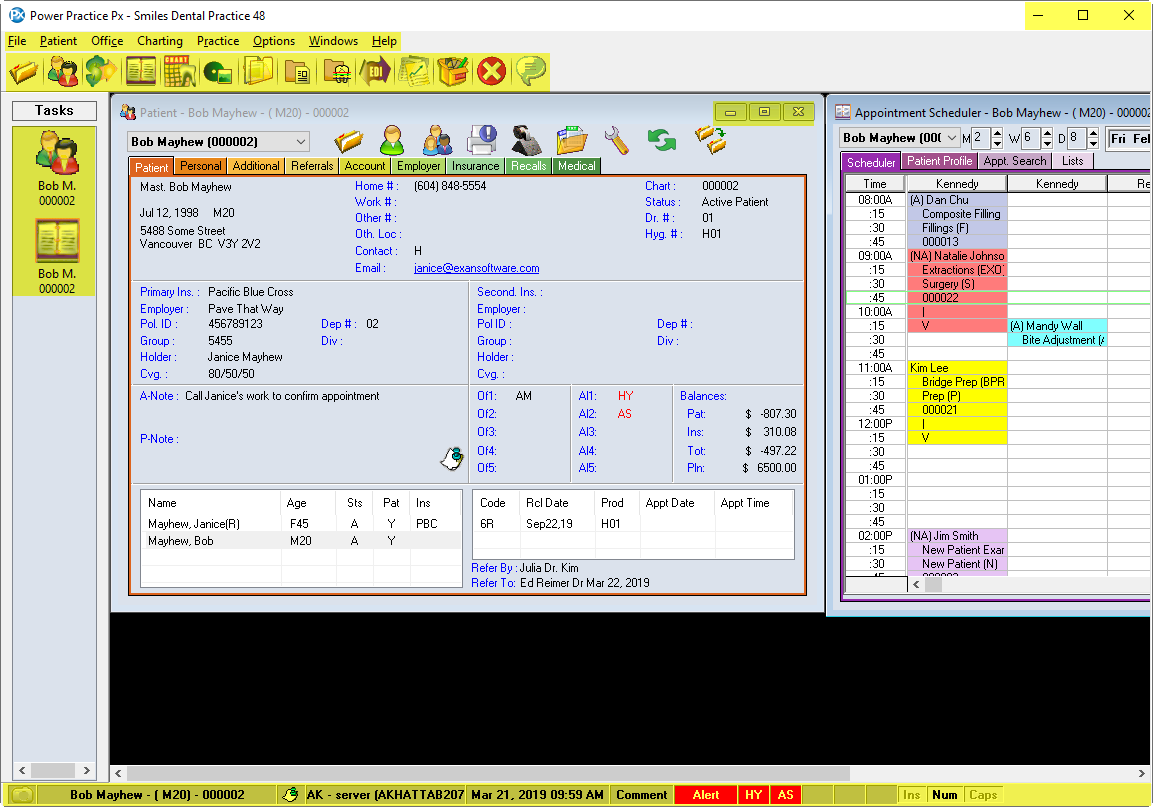Click the green refresh arrows icon
The width and height of the screenshot is (1153, 807).
point(661,140)
